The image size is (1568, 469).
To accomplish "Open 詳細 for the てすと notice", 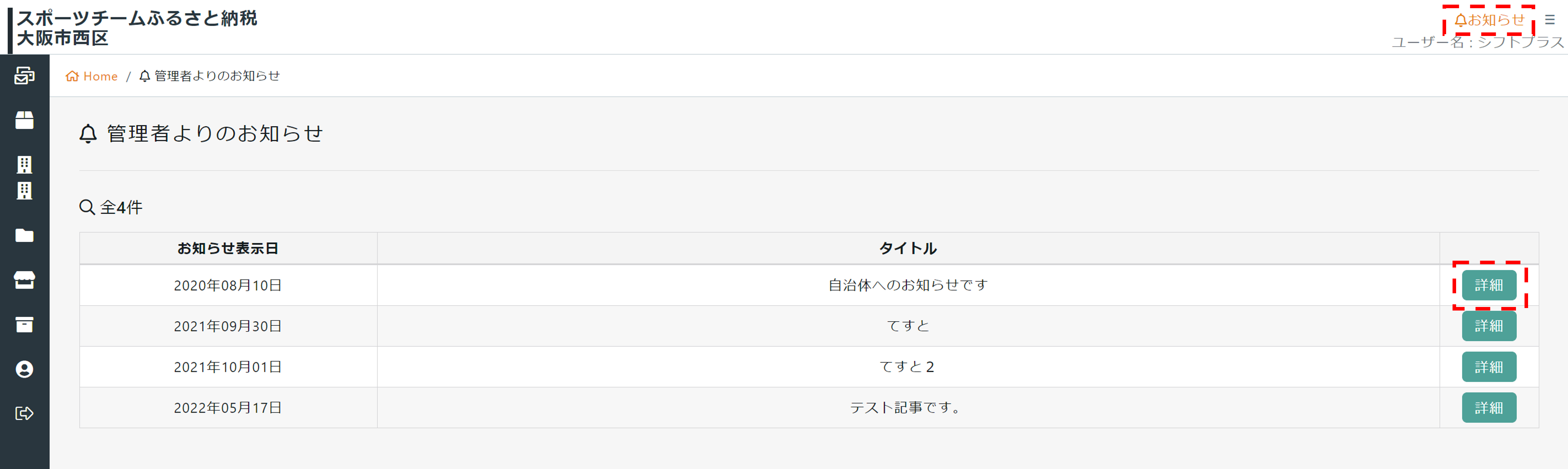I will point(1488,326).
